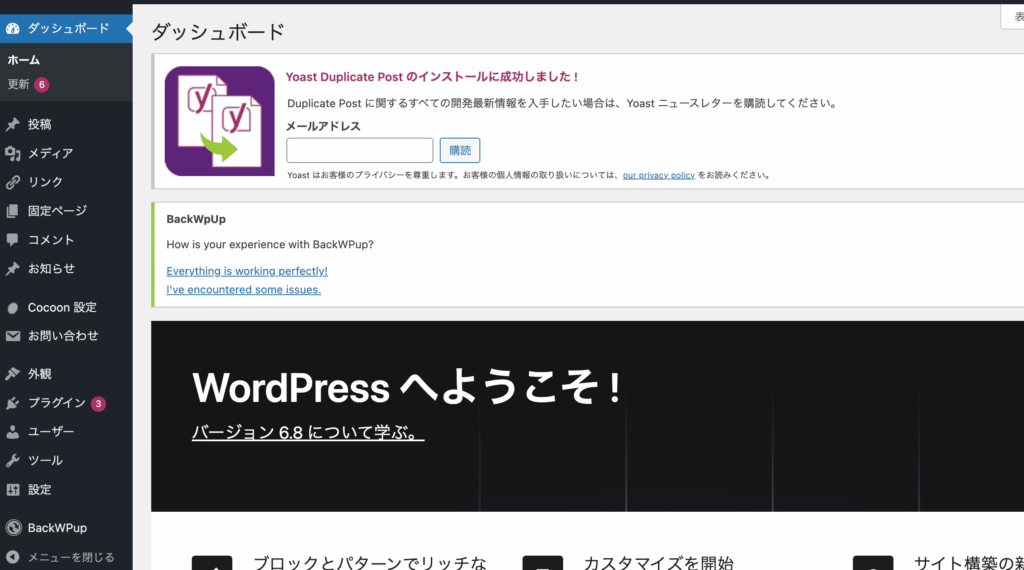
Task: Click the wrench icon beside ツール
Action: click(x=12, y=460)
